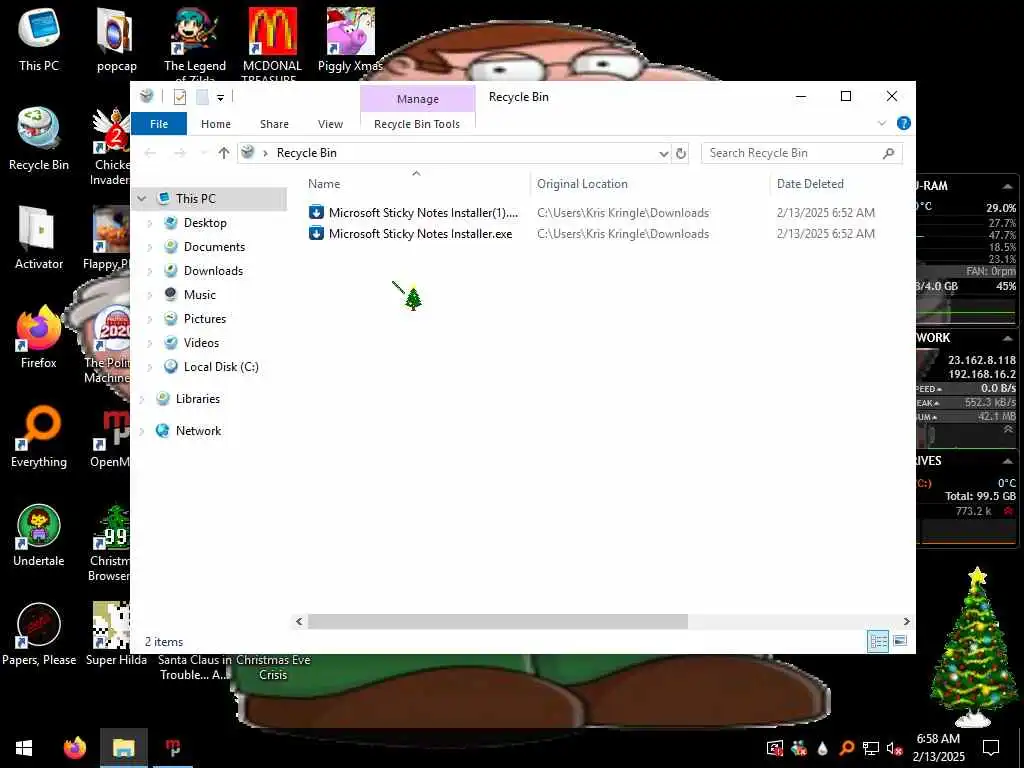
Task: Sort by Name column header
Action: point(417,184)
